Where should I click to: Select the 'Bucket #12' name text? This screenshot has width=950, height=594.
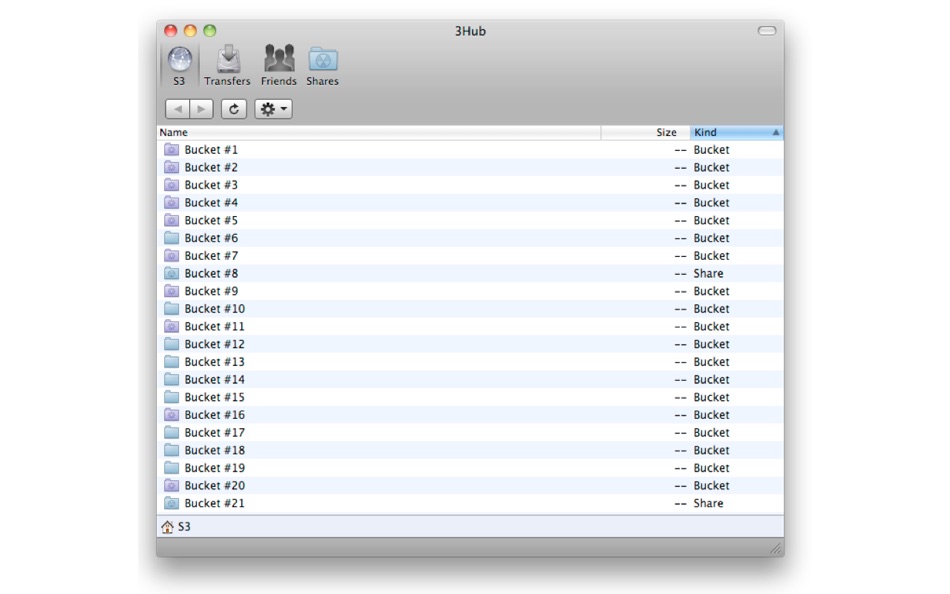coord(214,344)
